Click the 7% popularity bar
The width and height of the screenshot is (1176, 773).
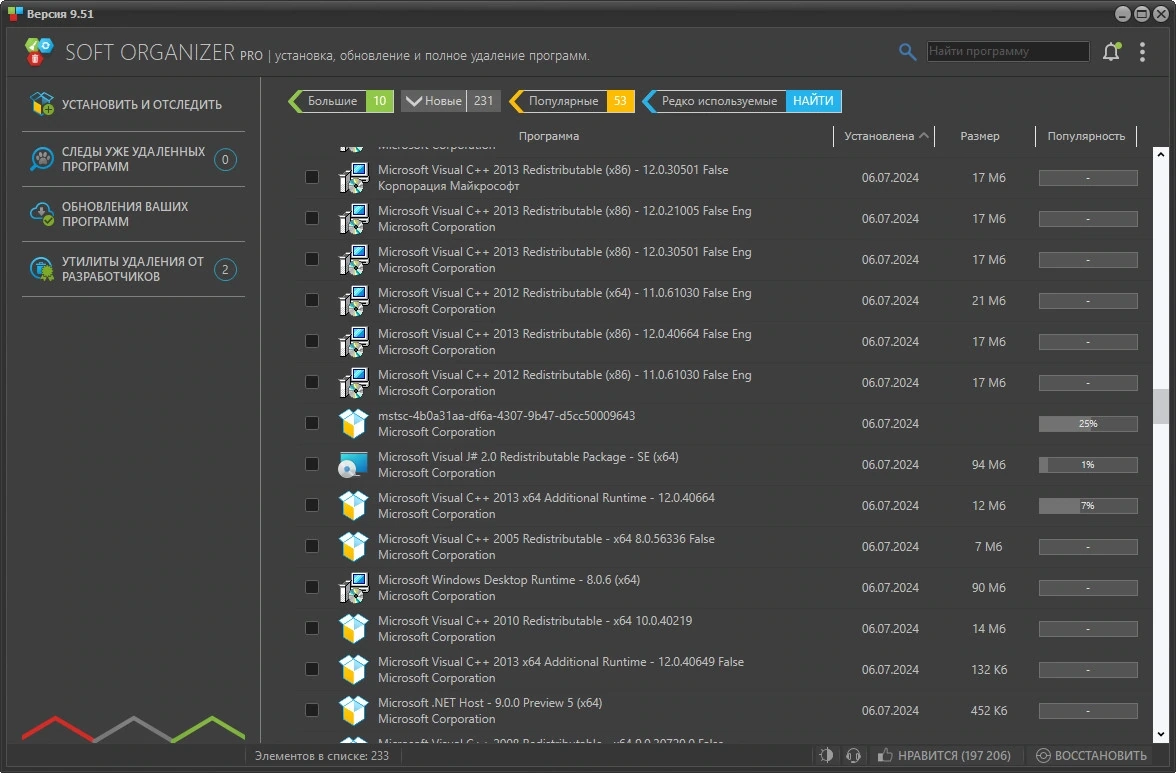[x=1088, y=505]
